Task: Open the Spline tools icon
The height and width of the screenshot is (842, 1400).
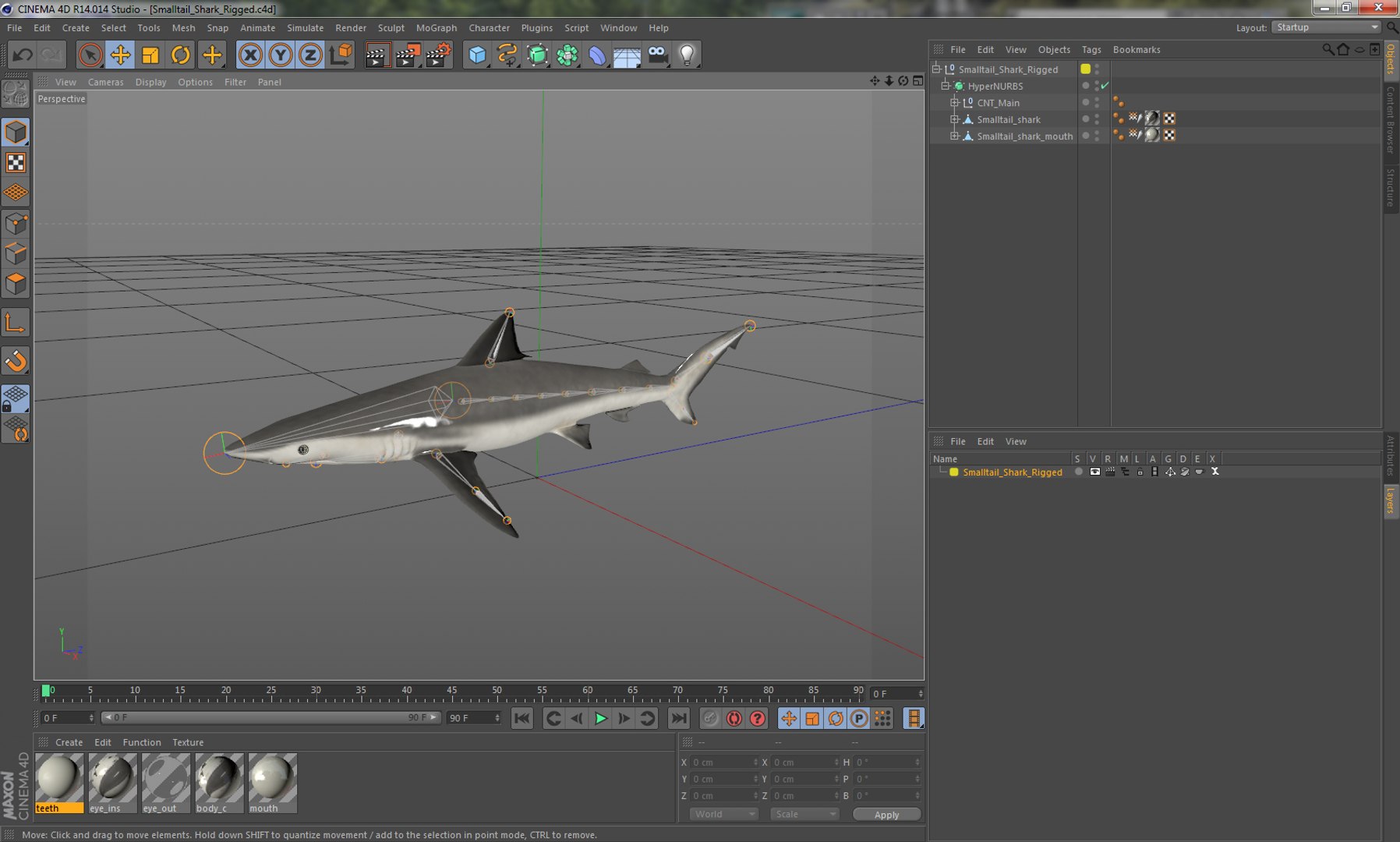Action: [x=507, y=55]
